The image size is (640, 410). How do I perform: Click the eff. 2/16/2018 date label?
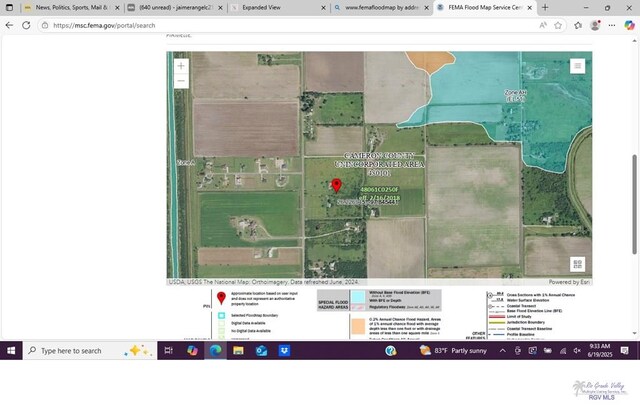pyautogui.click(x=379, y=197)
